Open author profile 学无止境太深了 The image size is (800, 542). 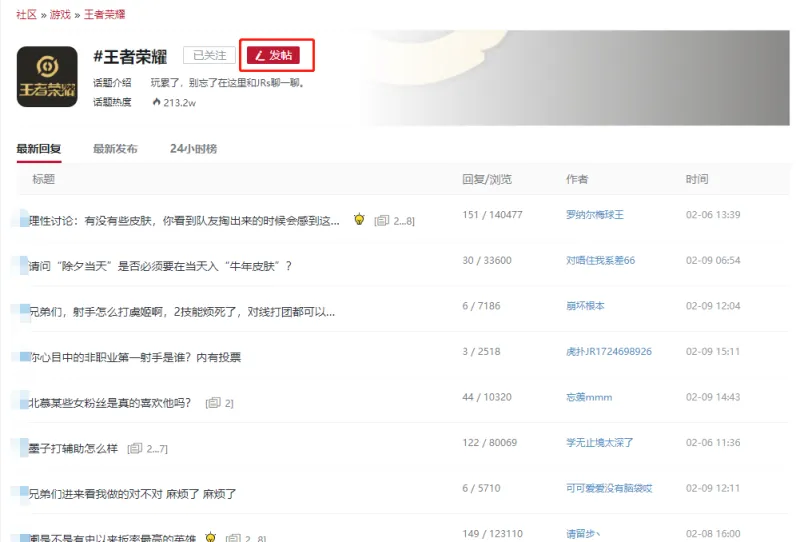coord(599,442)
